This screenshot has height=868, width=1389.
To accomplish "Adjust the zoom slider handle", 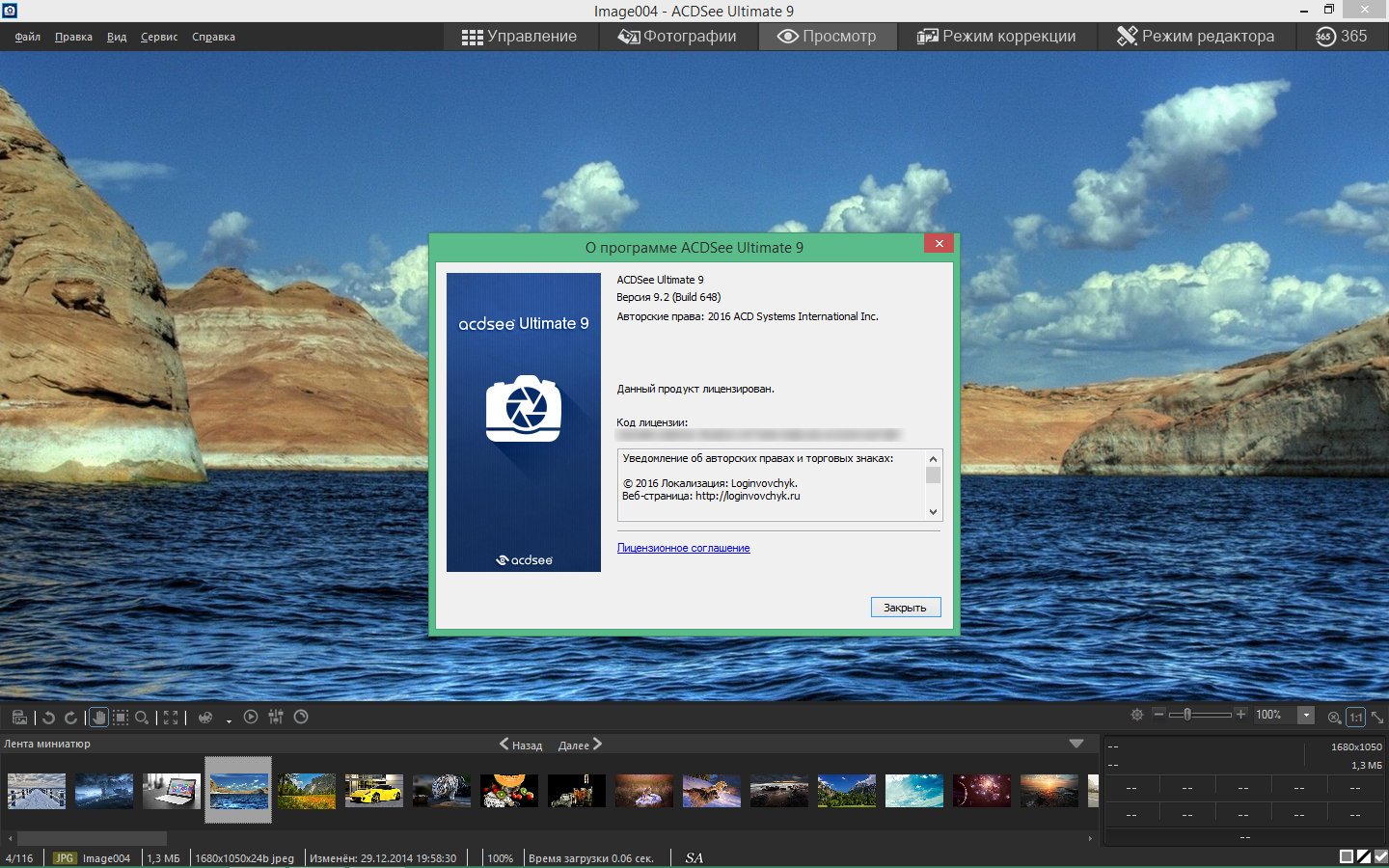I will (1187, 714).
